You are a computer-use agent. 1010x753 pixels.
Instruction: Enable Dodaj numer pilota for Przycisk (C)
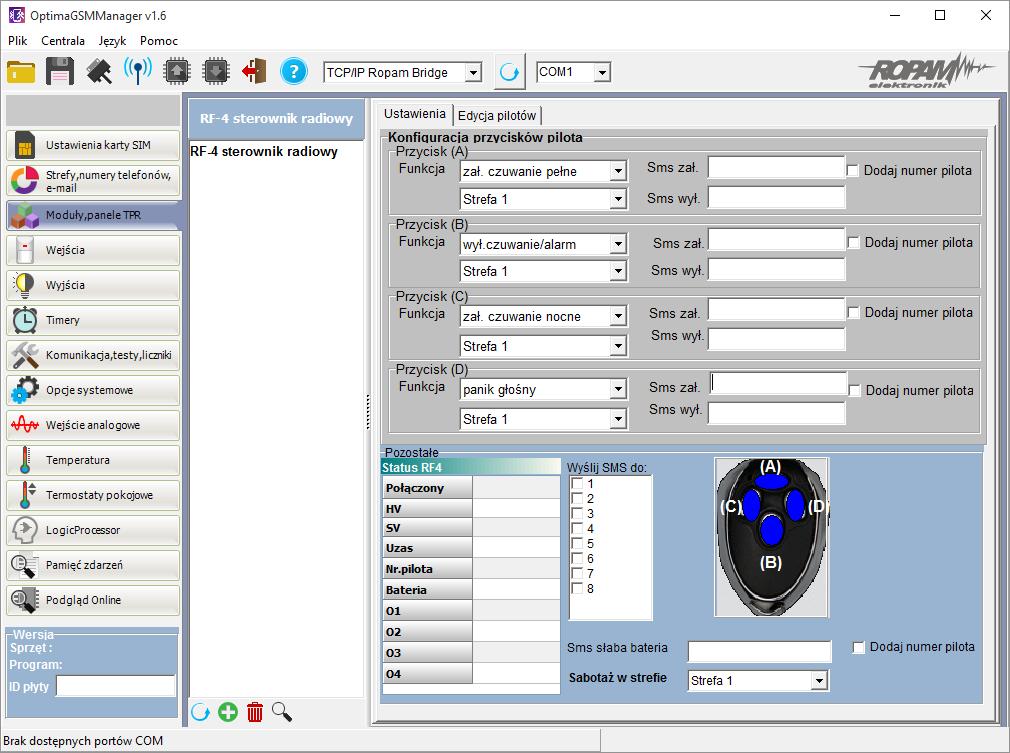854,312
